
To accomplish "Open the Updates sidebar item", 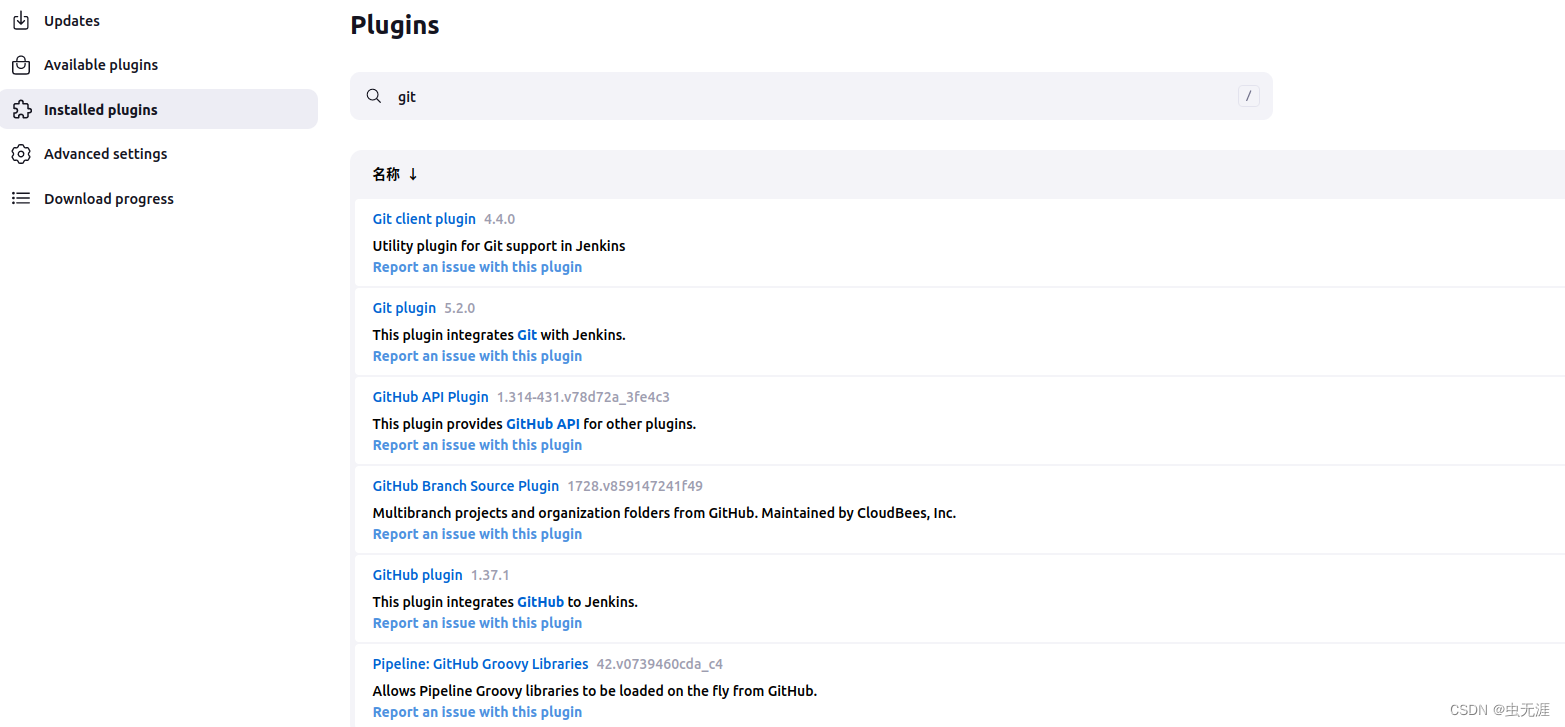I will coord(159,20).
